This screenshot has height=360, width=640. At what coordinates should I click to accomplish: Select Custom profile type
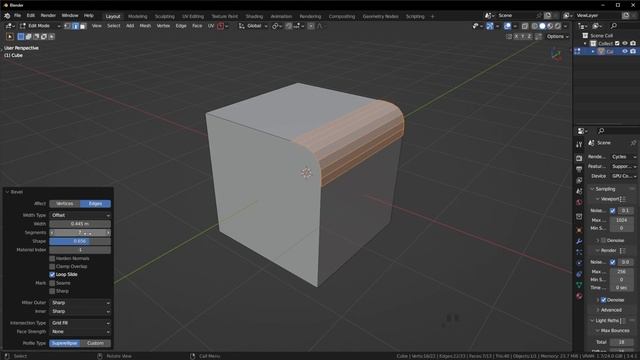click(x=96, y=343)
